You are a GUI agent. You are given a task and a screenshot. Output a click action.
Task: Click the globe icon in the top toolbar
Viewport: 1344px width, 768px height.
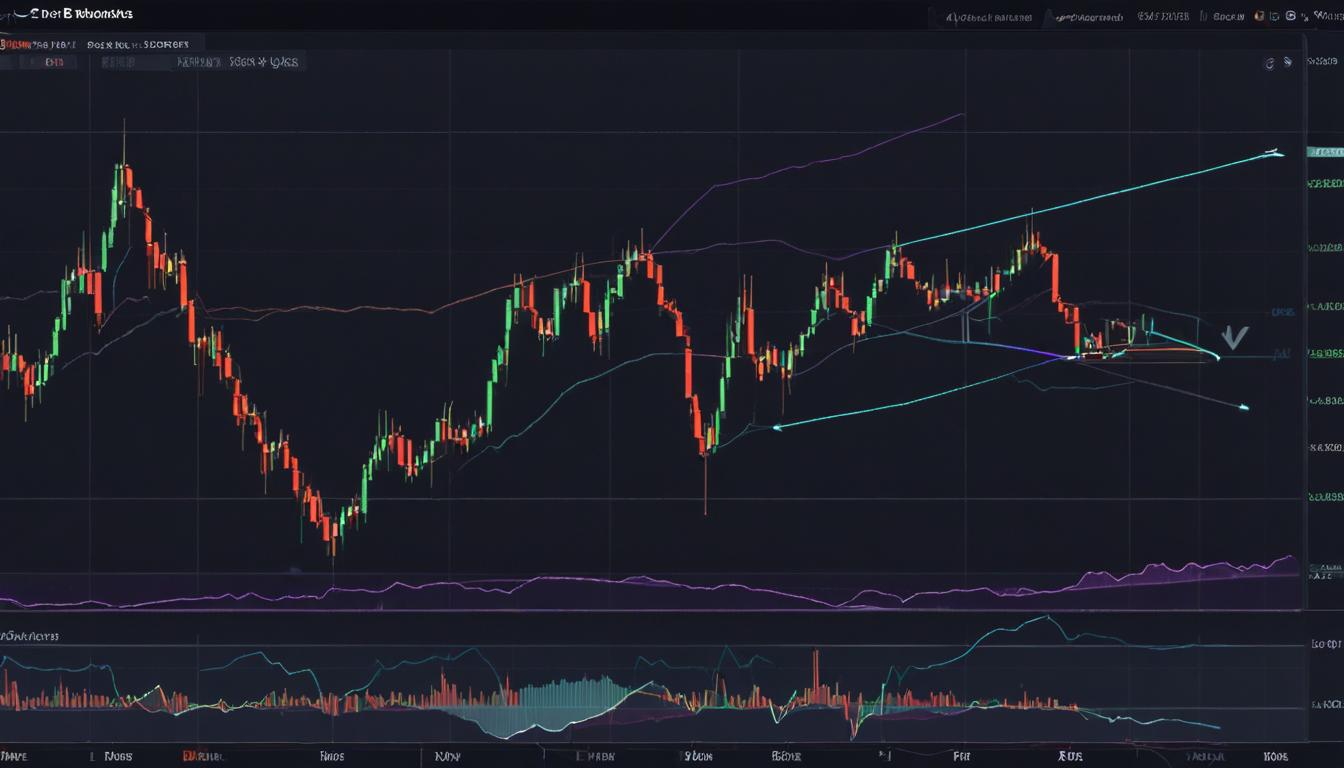[x=1290, y=16]
